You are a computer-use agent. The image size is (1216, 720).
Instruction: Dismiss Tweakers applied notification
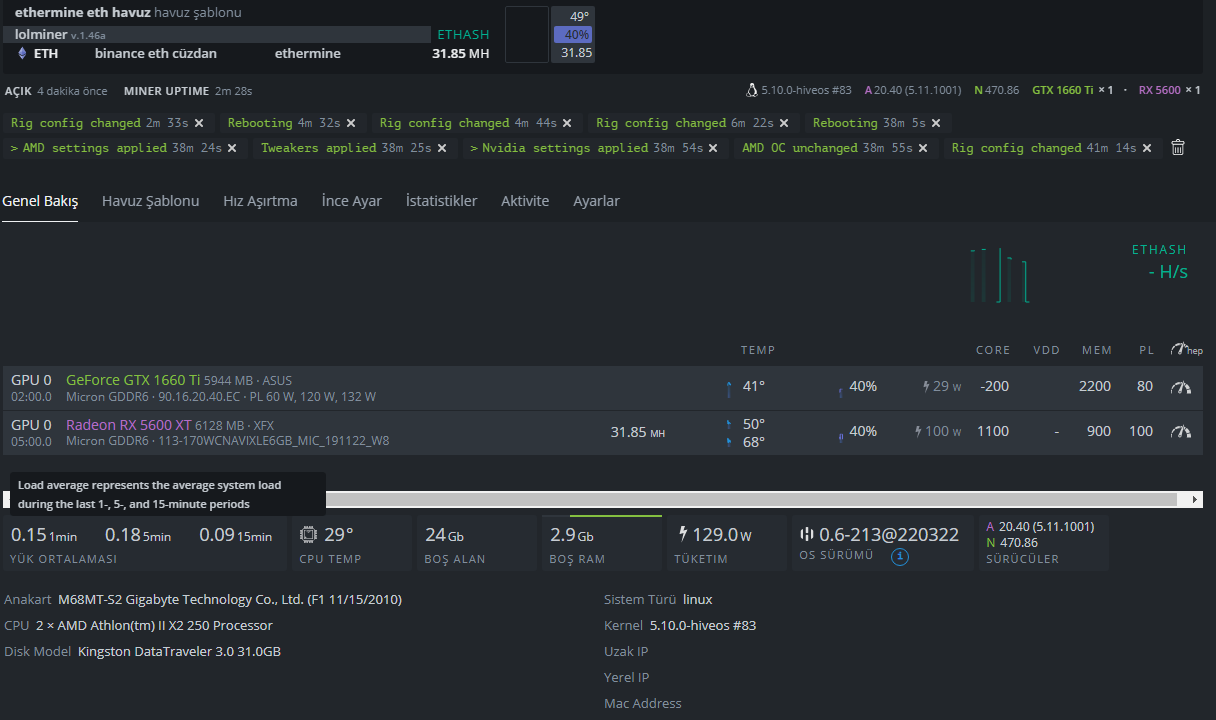441,148
